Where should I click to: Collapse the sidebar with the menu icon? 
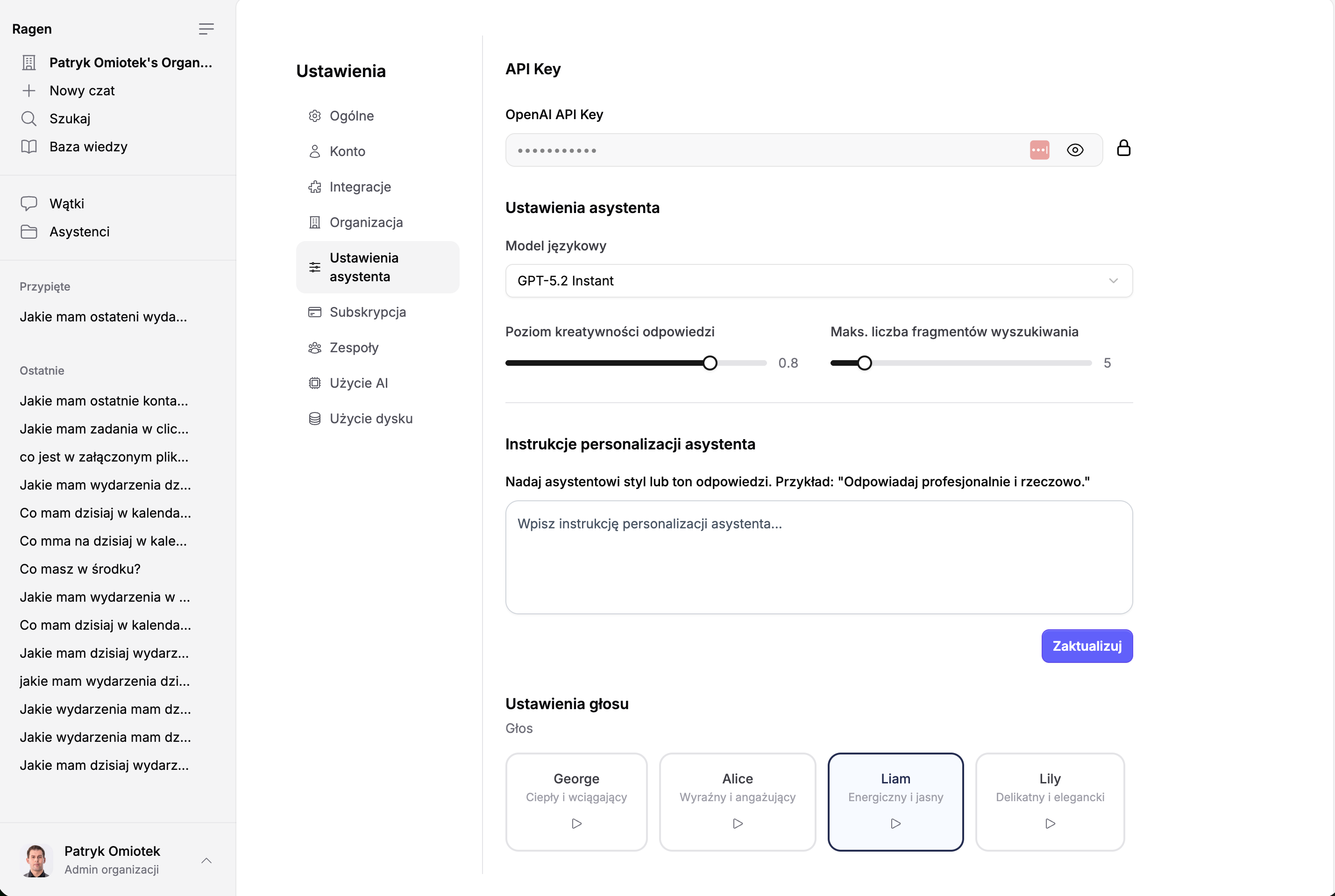coord(206,28)
